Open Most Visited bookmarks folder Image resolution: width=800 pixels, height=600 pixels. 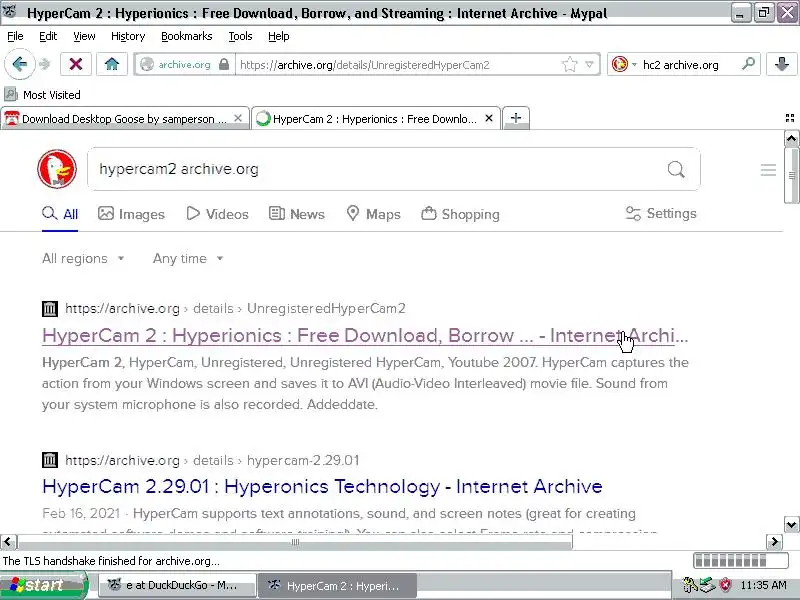coord(42,95)
